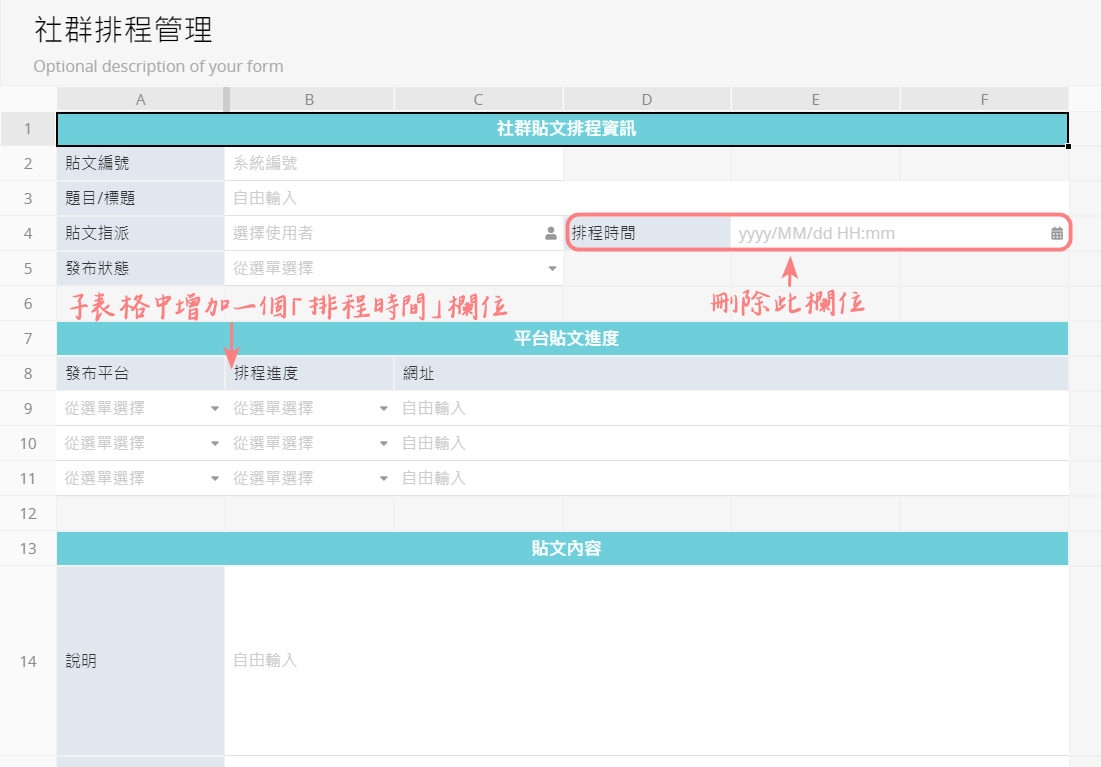Screen dimensions: 1101x767
Task: Open row 9 發布平台 dropdown
Action: pyautogui.click(x=214, y=409)
